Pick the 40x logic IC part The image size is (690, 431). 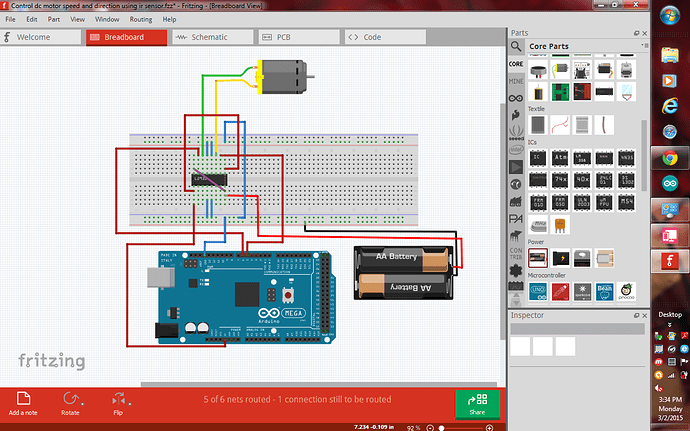pos(582,180)
